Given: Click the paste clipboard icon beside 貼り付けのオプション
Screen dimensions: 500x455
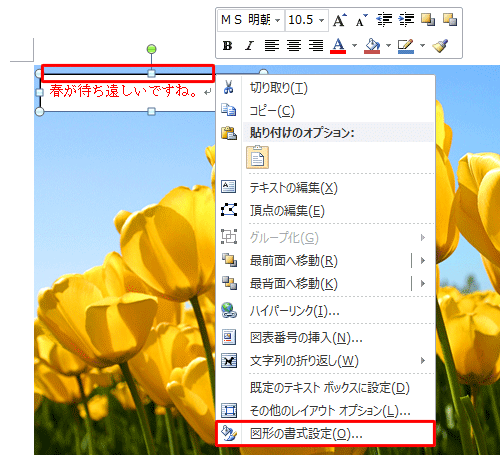Looking at the screenshot, I should [229, 133].
